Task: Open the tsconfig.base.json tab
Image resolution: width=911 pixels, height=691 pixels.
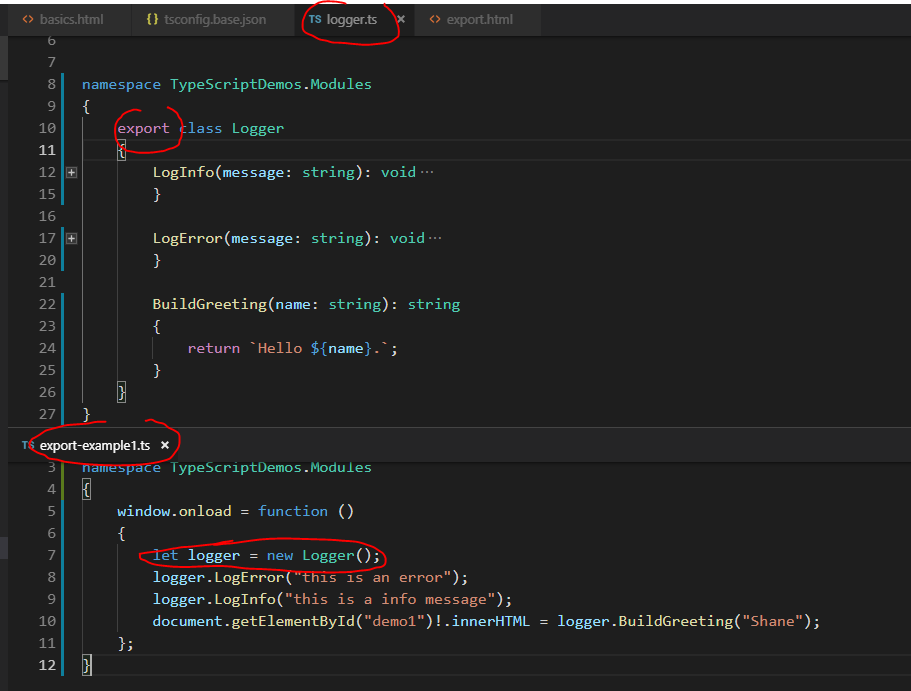Action: (x=215, y=20)
